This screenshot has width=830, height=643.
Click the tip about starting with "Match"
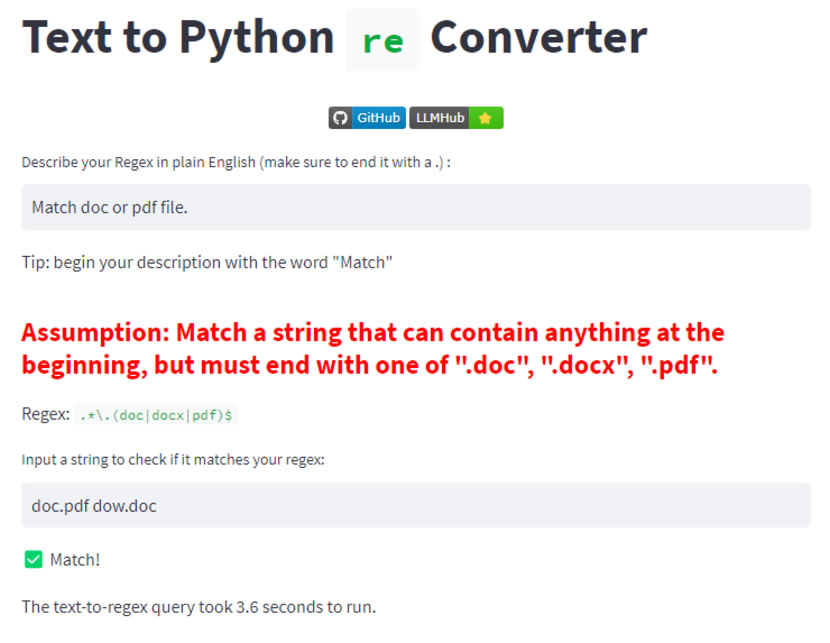point(207,262)
